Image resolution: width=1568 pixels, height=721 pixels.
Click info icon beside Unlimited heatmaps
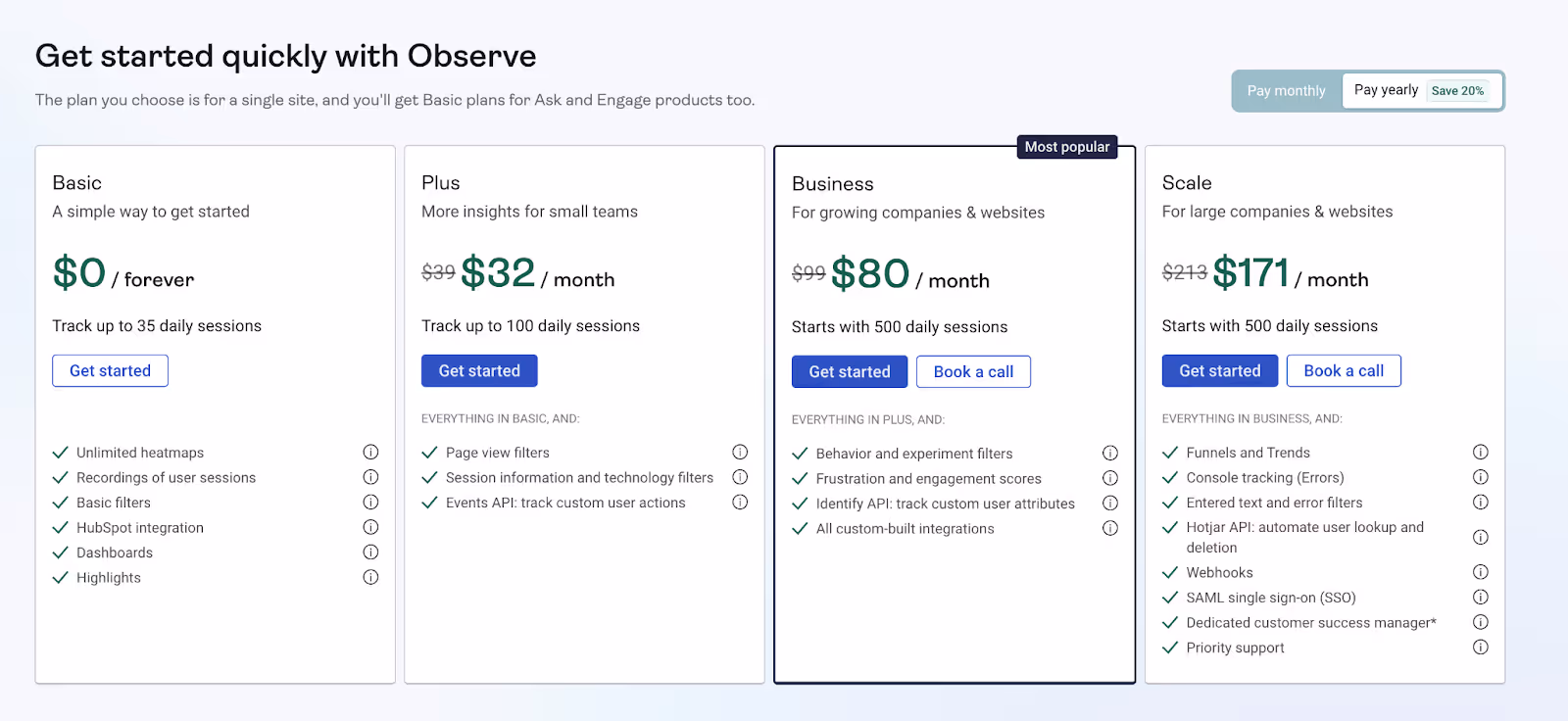[x=370, y=452]
